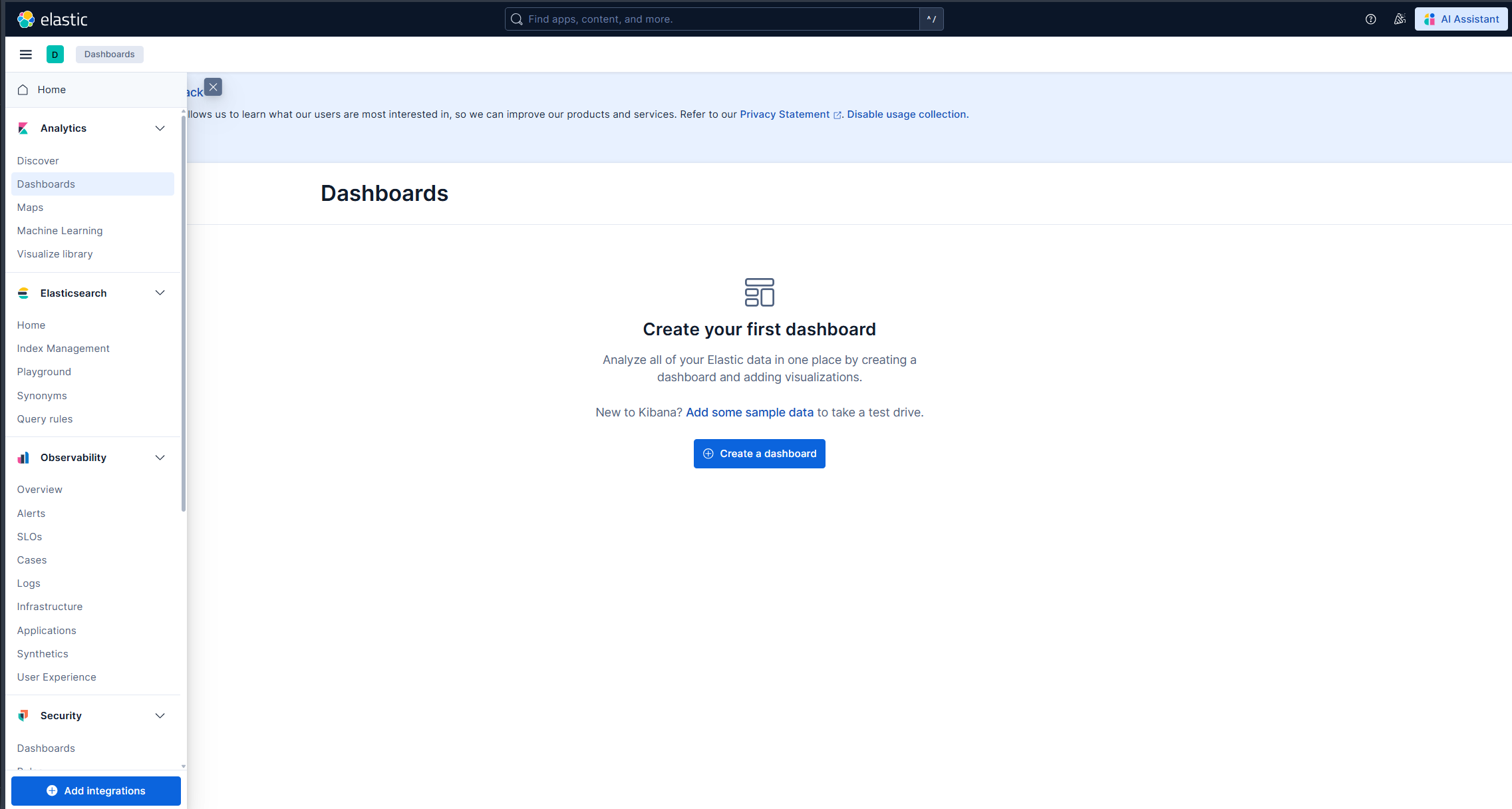Open the Privacy Statement link
The width and height of the screenshot is (1512, 809).
point(785,114)
